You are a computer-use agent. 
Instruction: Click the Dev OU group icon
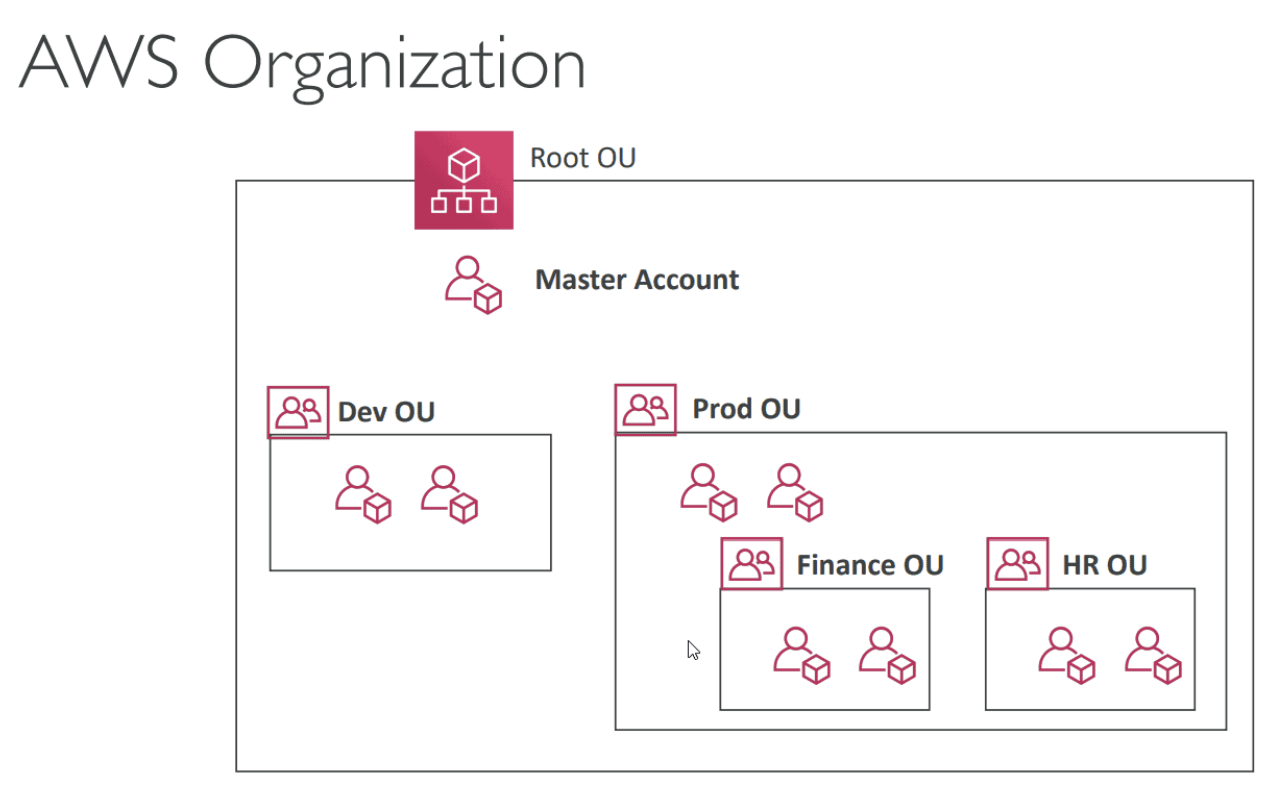tap(298, 412)
